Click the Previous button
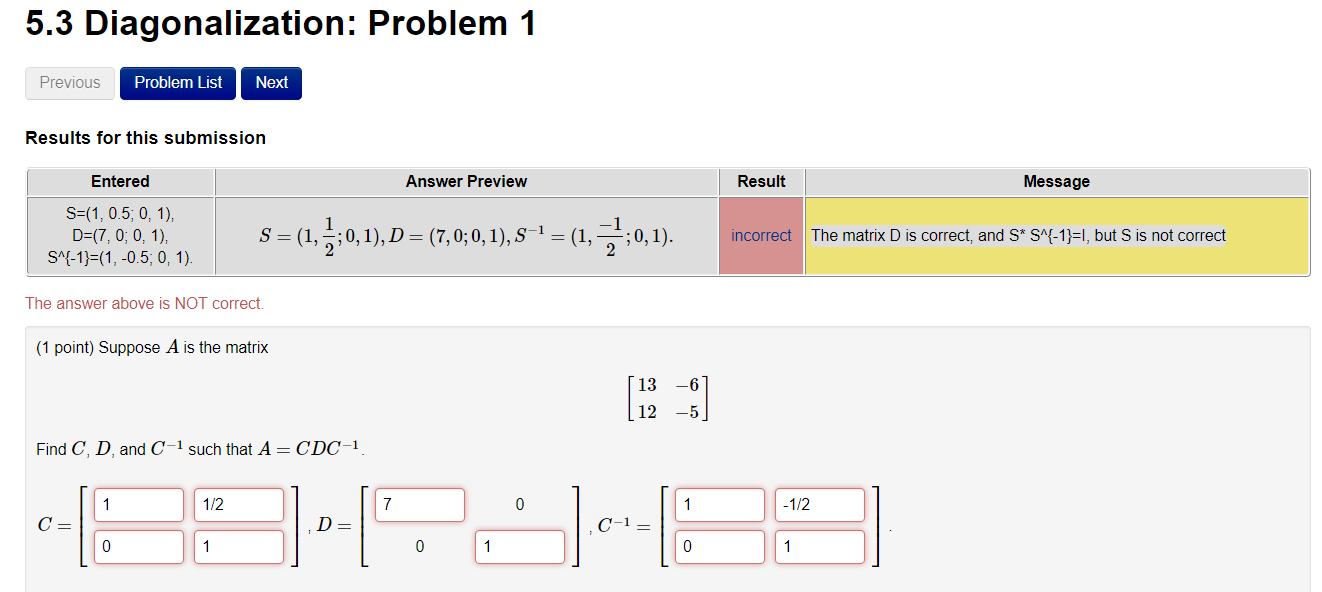1322x592 pixels. click(x=70, y=83)
